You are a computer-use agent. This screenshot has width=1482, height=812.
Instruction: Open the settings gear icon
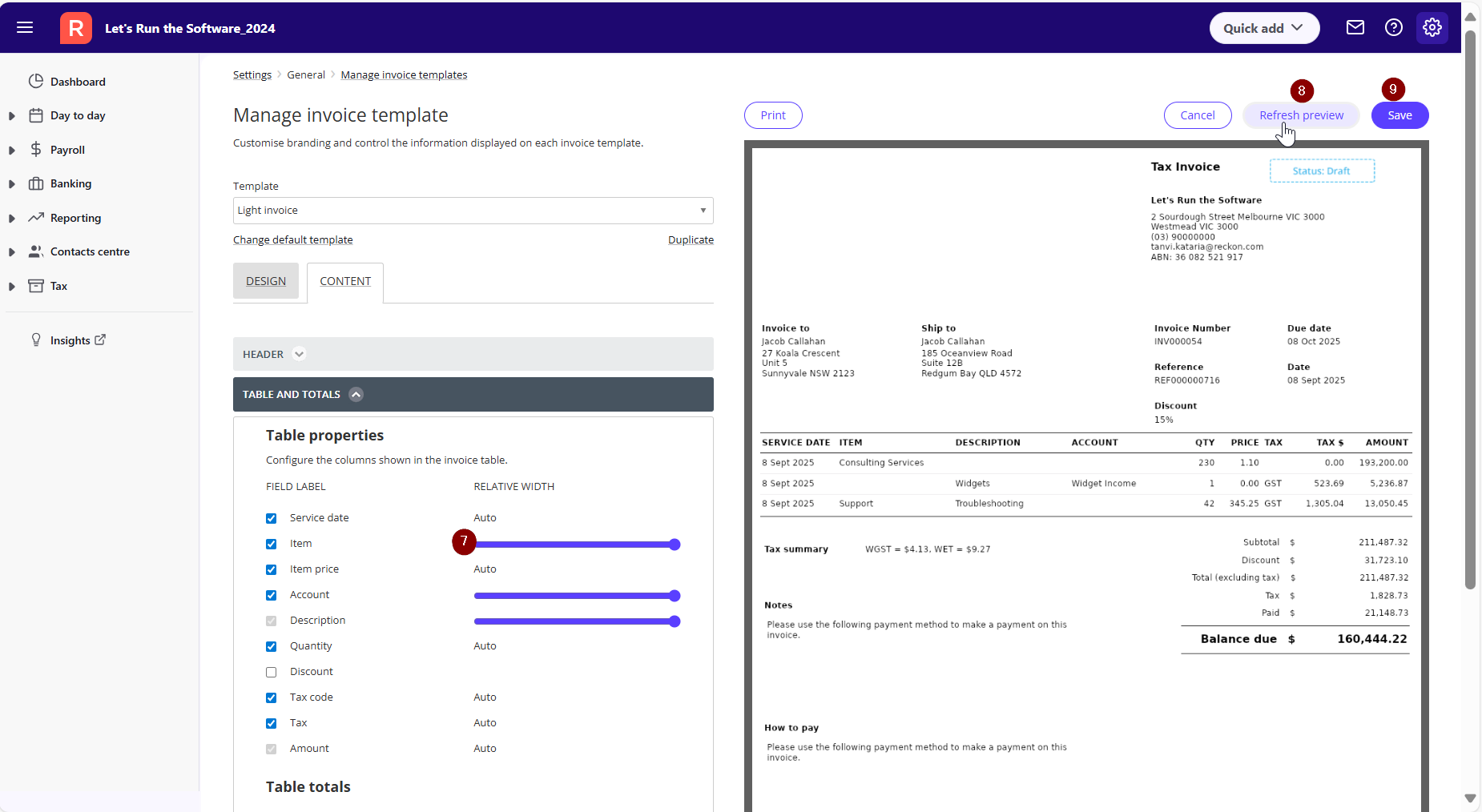1432,28
